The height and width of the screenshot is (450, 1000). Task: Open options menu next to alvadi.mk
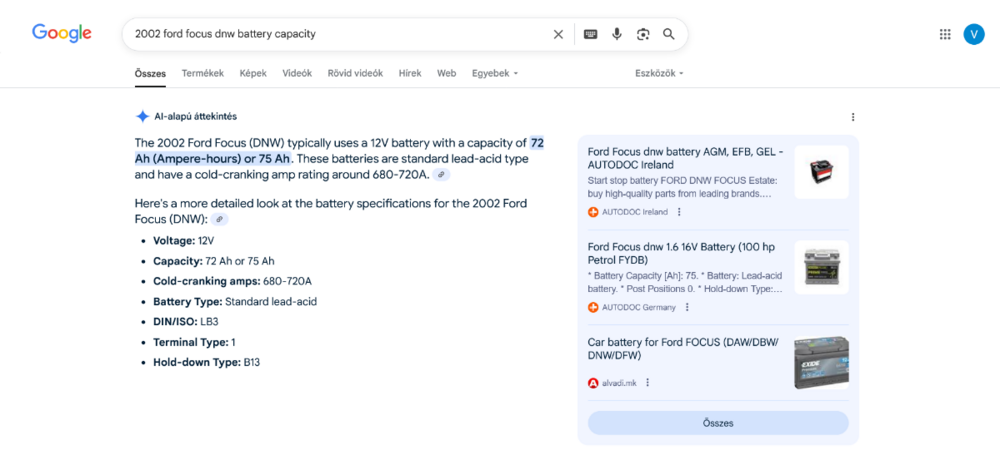[647, 382]
